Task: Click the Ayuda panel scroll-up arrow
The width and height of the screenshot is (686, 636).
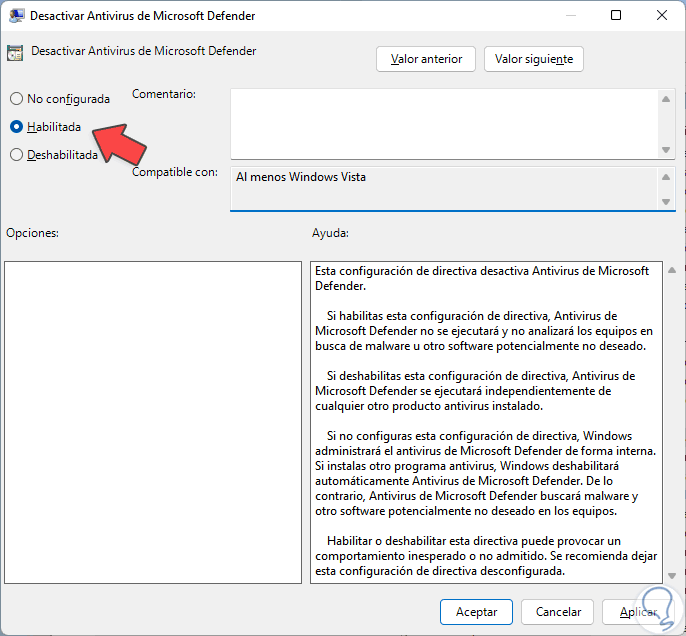Action: click(672, 270)
